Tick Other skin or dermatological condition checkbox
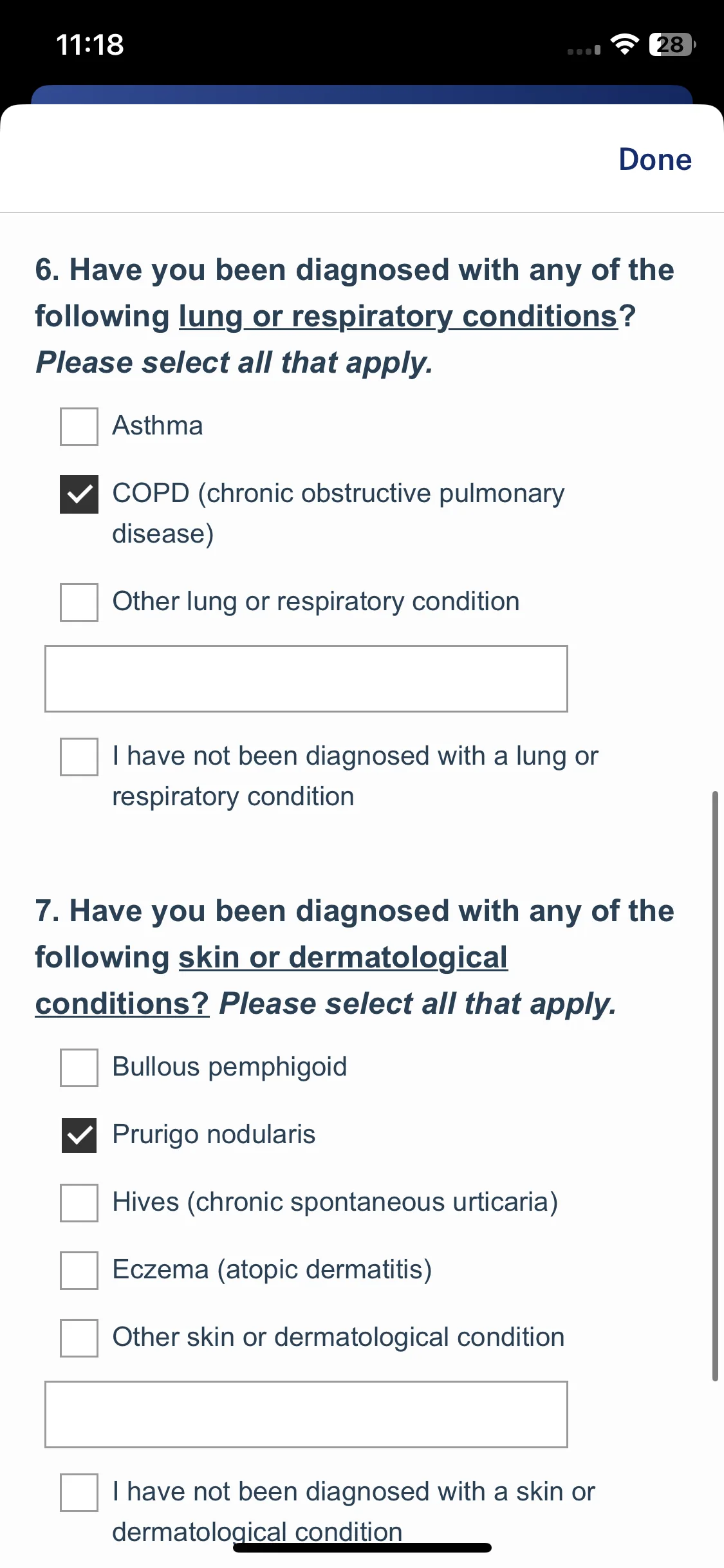The image size is (724, 1568). click(x=79, y=1338)
